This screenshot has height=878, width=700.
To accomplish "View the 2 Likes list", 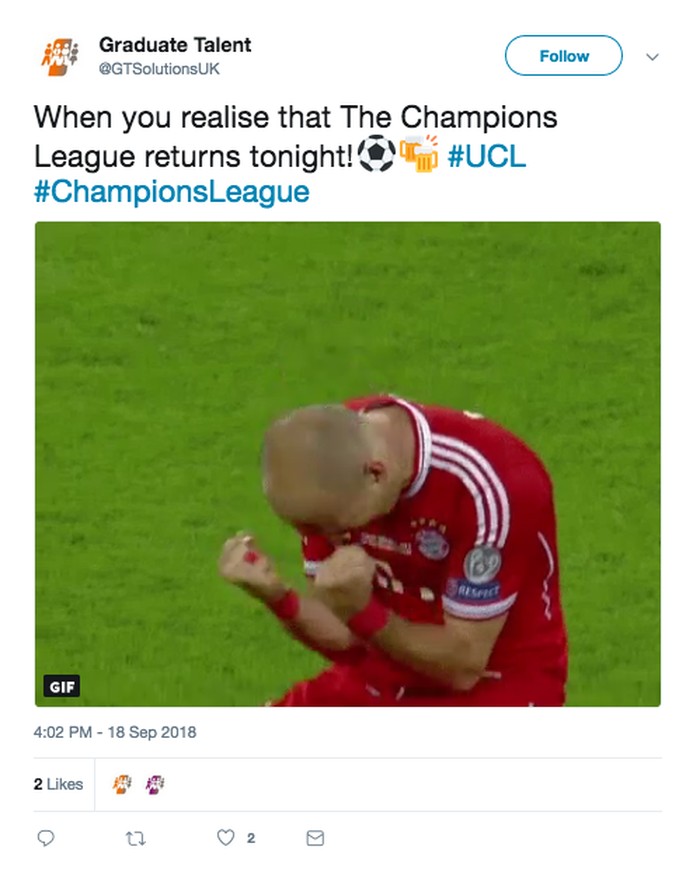I will pos(58,784).
